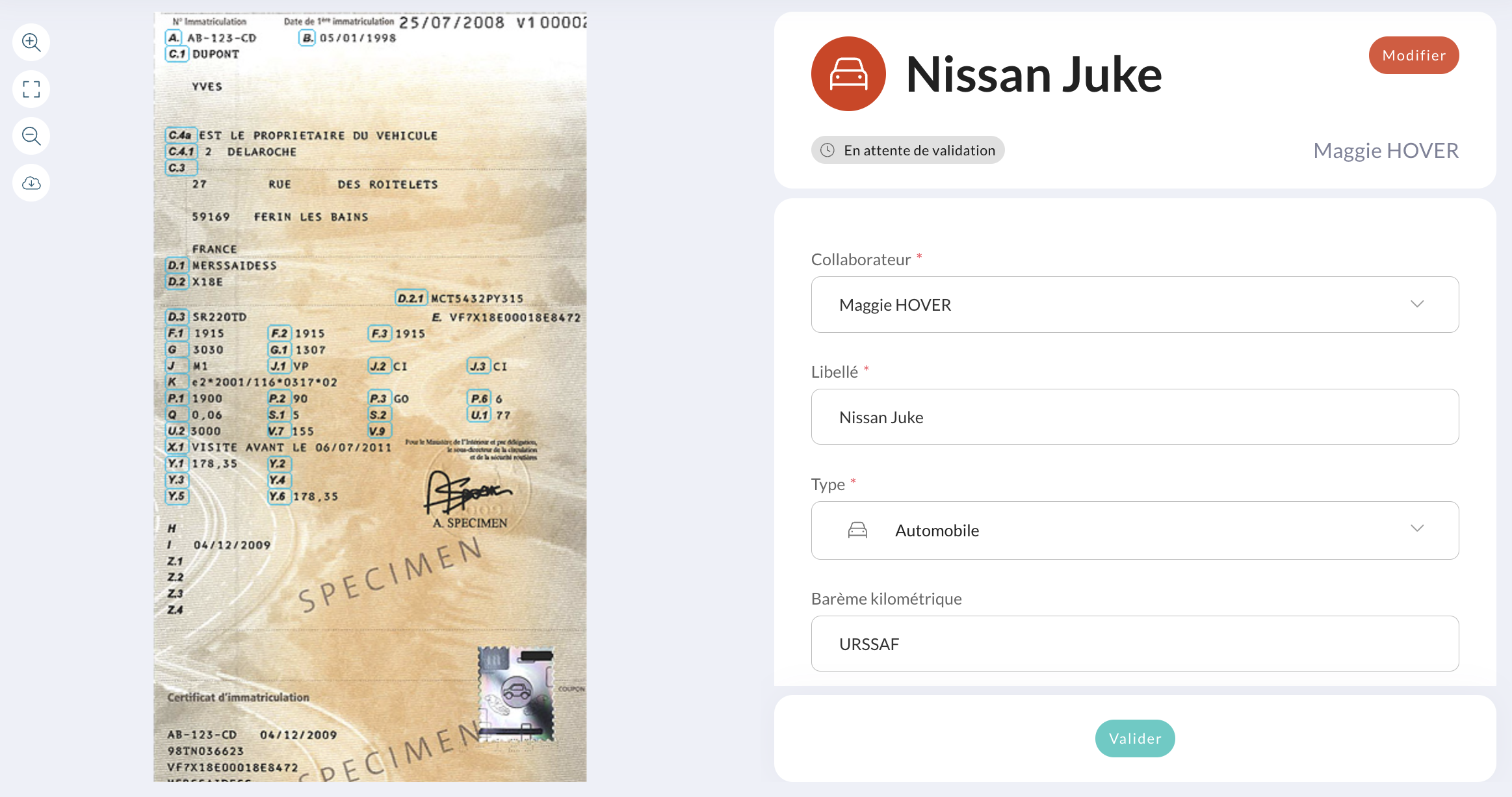Open the document in fullscreen view

31,89
